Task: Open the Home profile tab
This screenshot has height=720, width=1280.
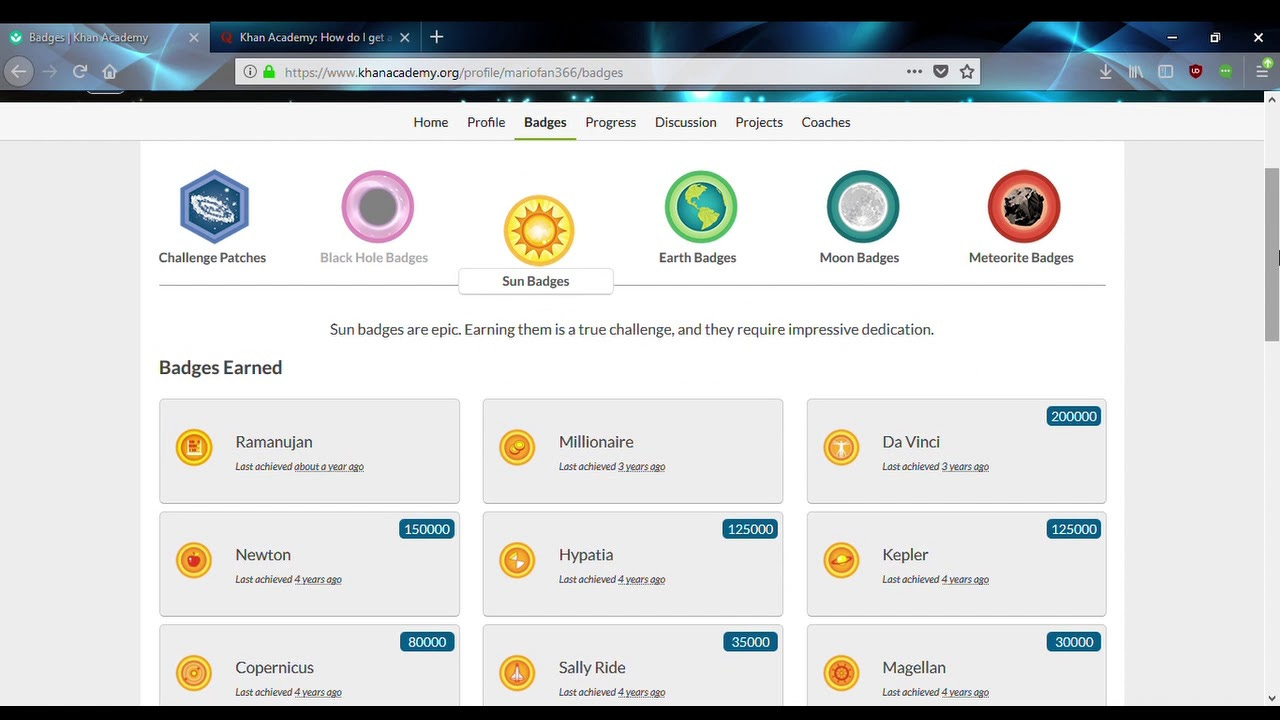Action: click(431, 122)
